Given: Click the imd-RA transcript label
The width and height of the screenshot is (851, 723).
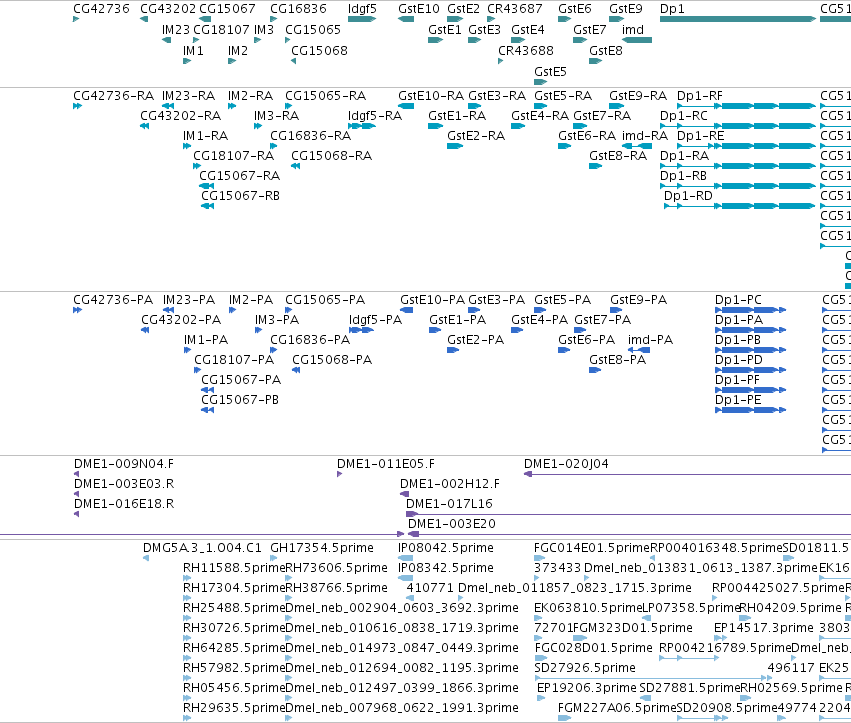Looking at the screenshot, I should tap(645, 136).
